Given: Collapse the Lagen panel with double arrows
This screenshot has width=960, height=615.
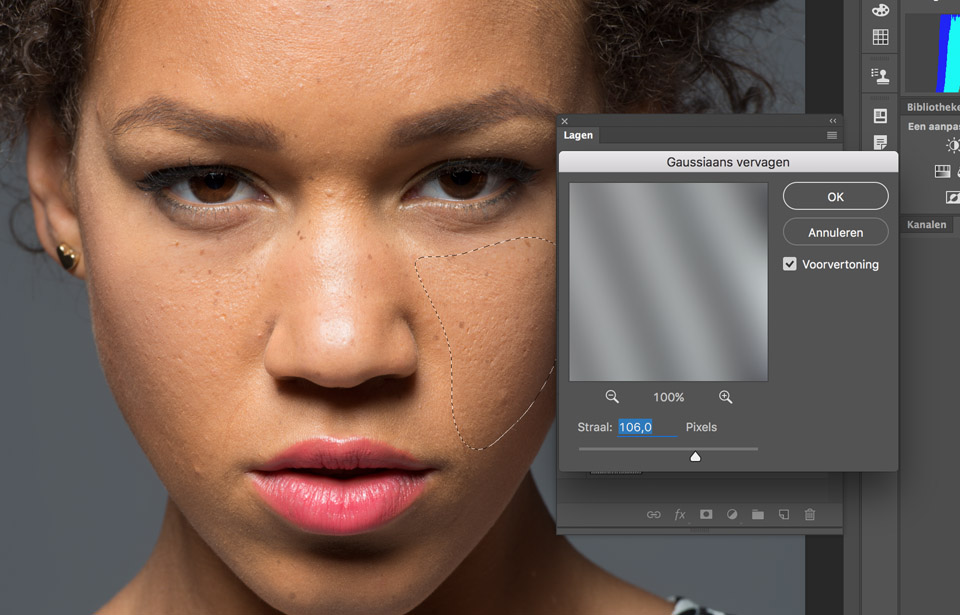Looking at the screenshot, I should [x=833, y=121].
